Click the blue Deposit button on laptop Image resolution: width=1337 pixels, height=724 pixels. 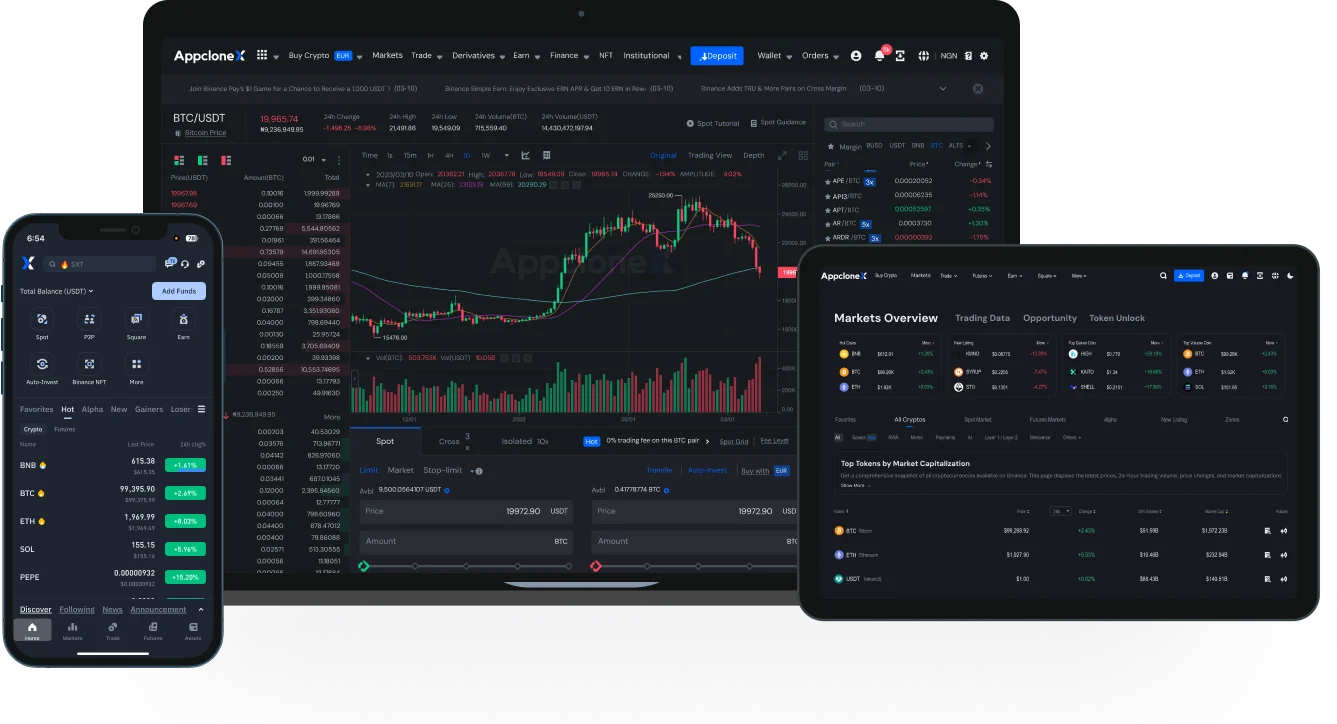tap(717, 56)
